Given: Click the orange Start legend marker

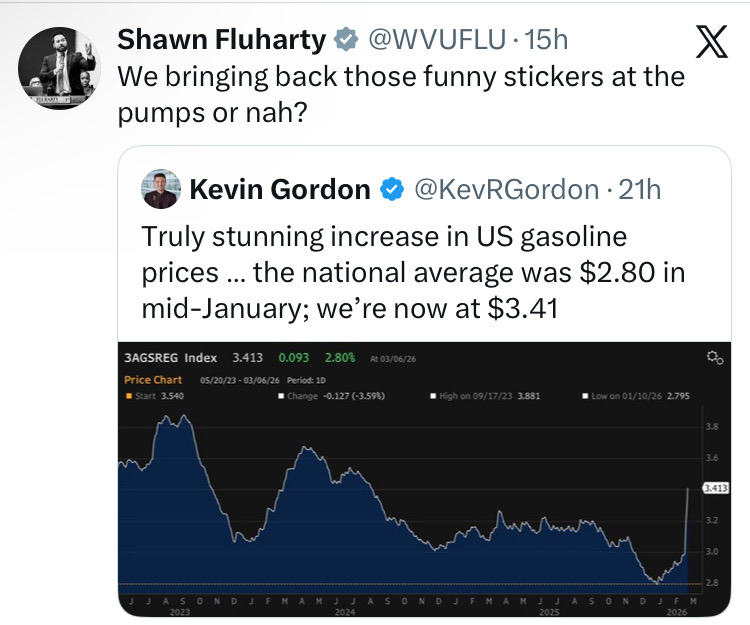Looking at the screenshot, I should [x=127, y=395].
